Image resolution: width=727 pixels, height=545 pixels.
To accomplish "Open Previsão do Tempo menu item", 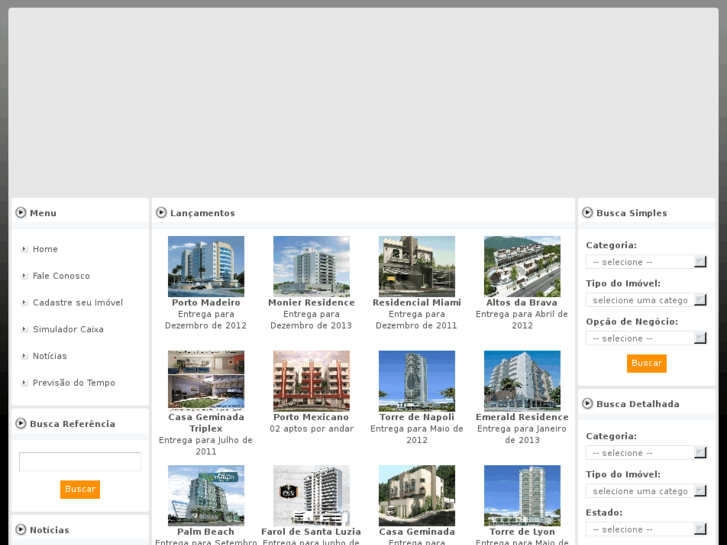I will coord(74,383).
